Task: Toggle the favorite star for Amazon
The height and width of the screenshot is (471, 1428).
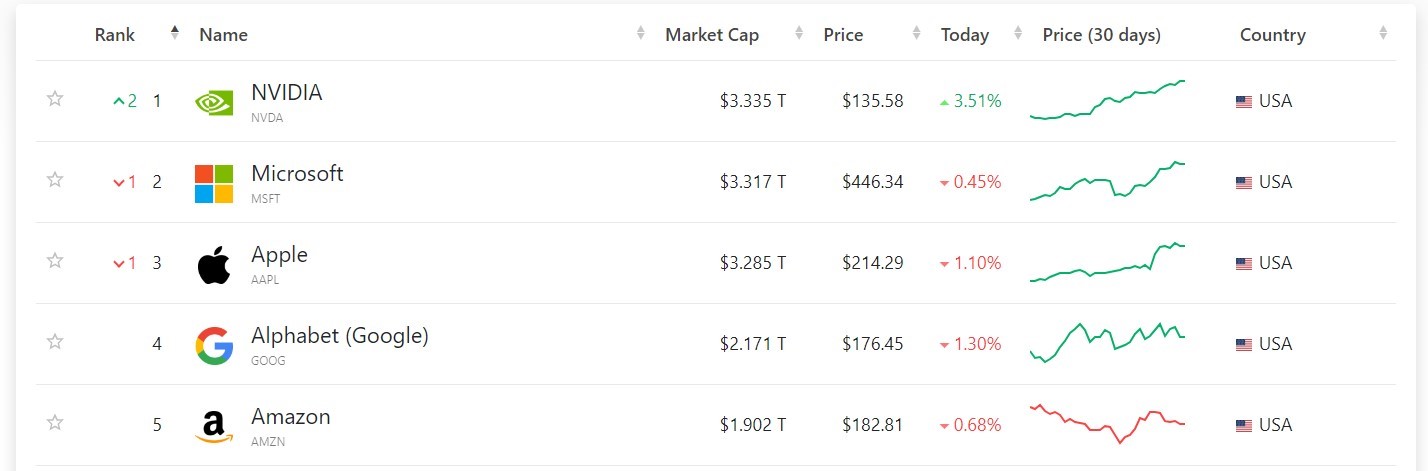Action: pos(55,422)
